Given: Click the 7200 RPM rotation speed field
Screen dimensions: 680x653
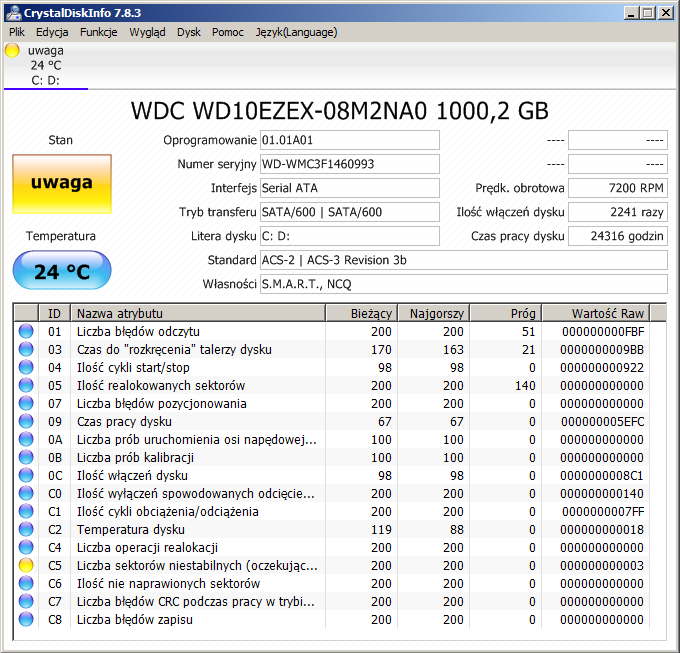Looking at the screenshot, I should point(618,188).
